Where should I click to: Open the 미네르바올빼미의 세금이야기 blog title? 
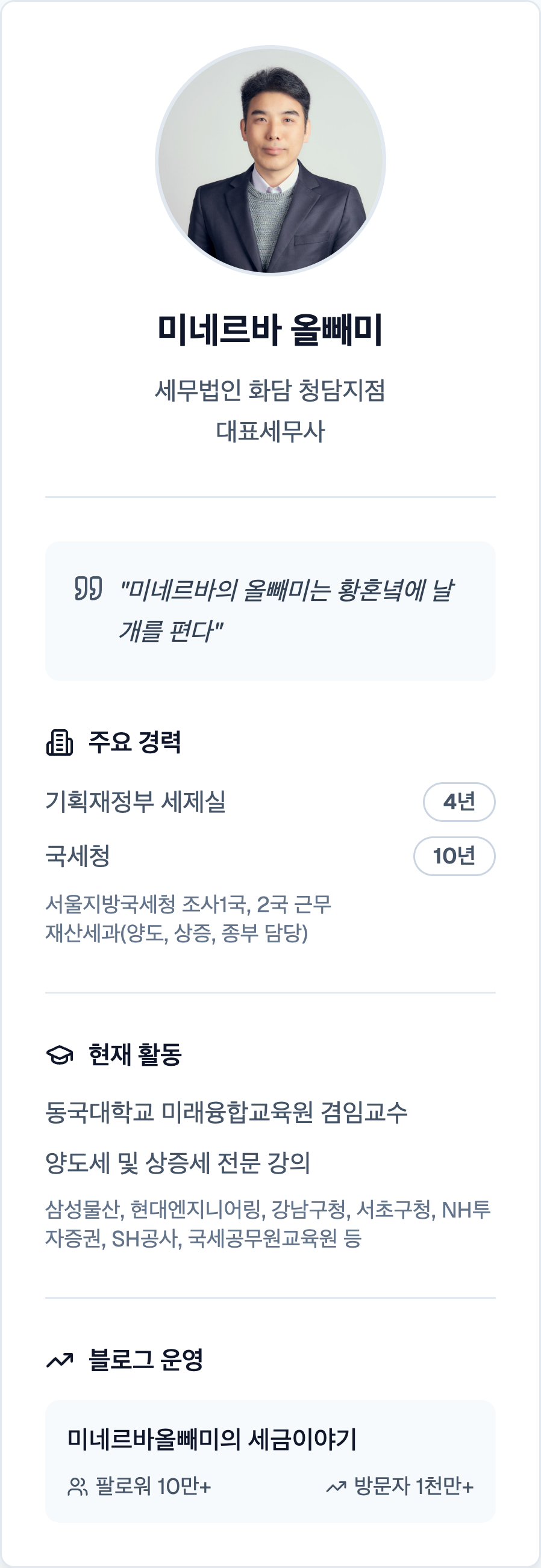(212, 1439)
